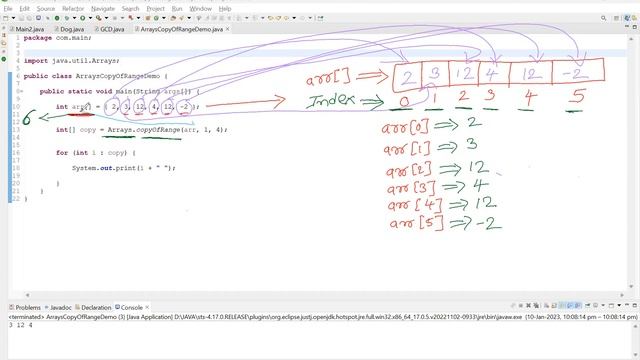The height and width of the screenshot is (360, 640).
Task: Switch to the GCD.java editor tab
Action: point(109,29)
